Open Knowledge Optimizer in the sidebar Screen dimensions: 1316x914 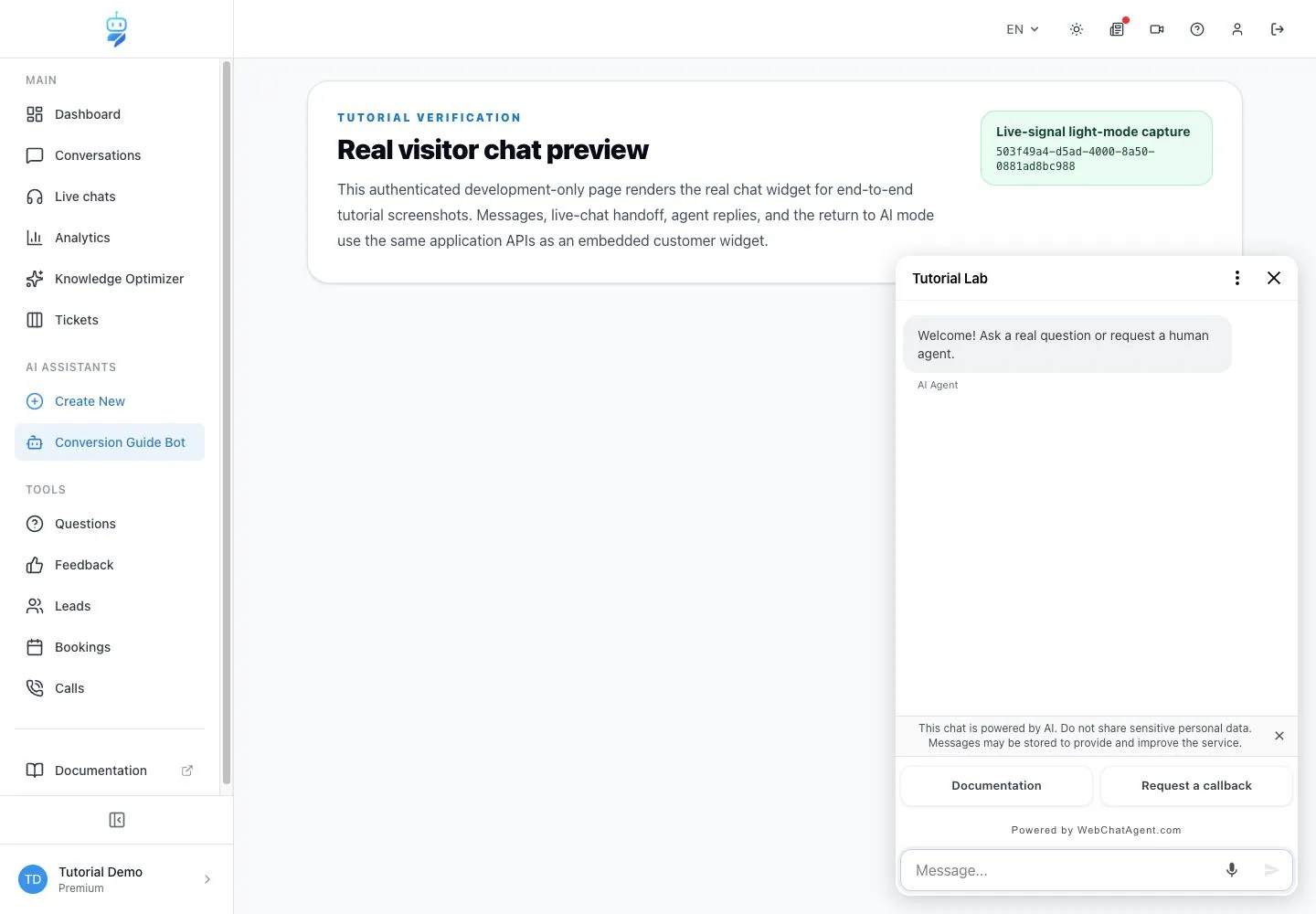click(x=110, y=279)
